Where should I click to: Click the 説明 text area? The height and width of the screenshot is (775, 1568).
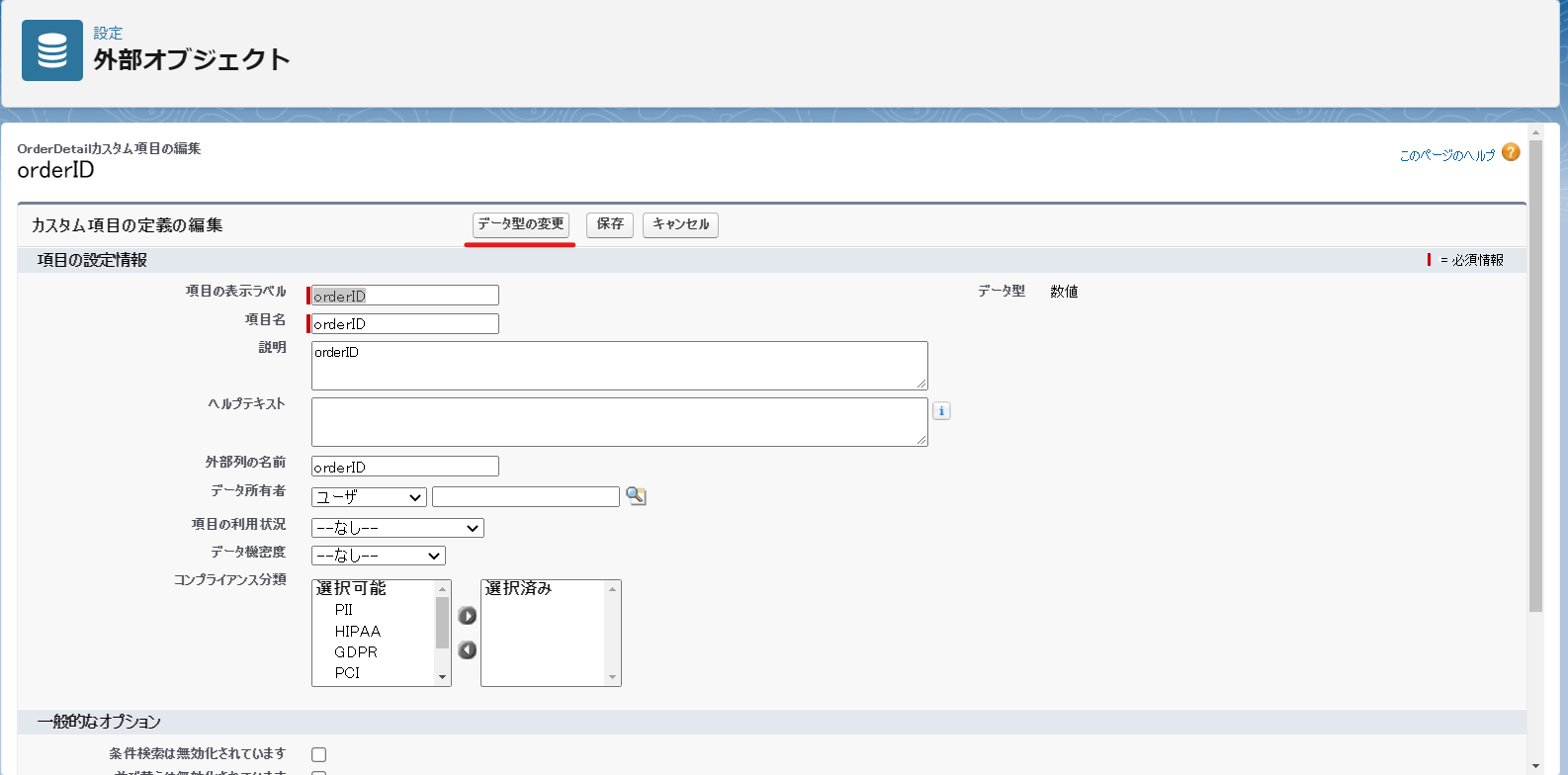620,366
